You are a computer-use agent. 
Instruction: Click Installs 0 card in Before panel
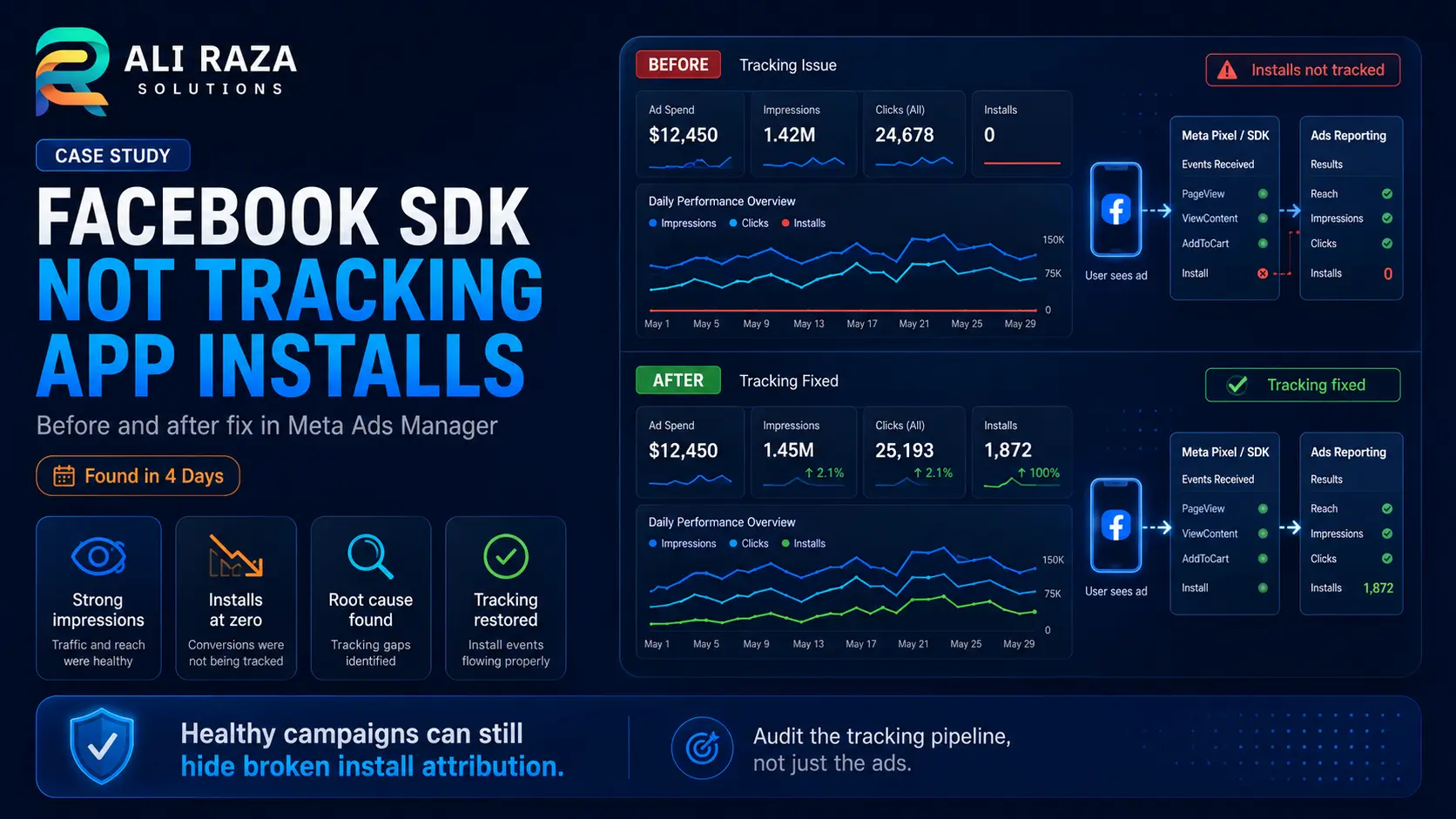pyautogui.click(x=1021, y=134)
